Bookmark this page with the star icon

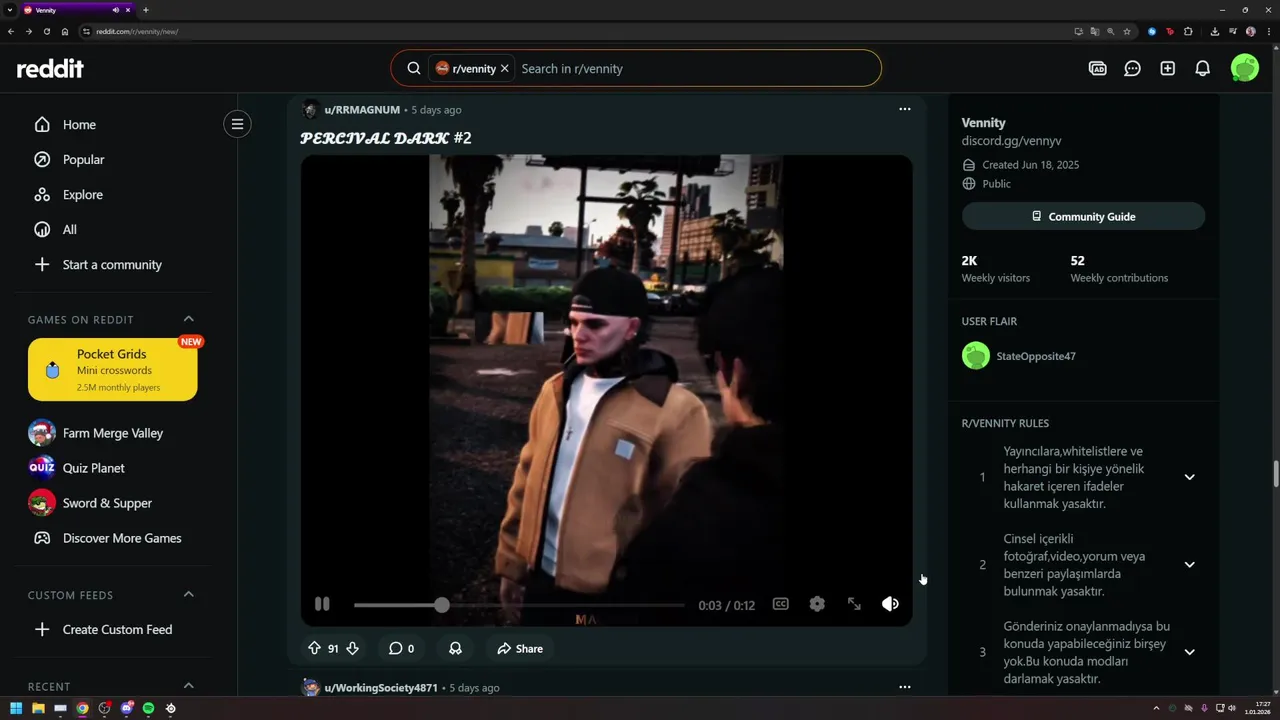1128,31
